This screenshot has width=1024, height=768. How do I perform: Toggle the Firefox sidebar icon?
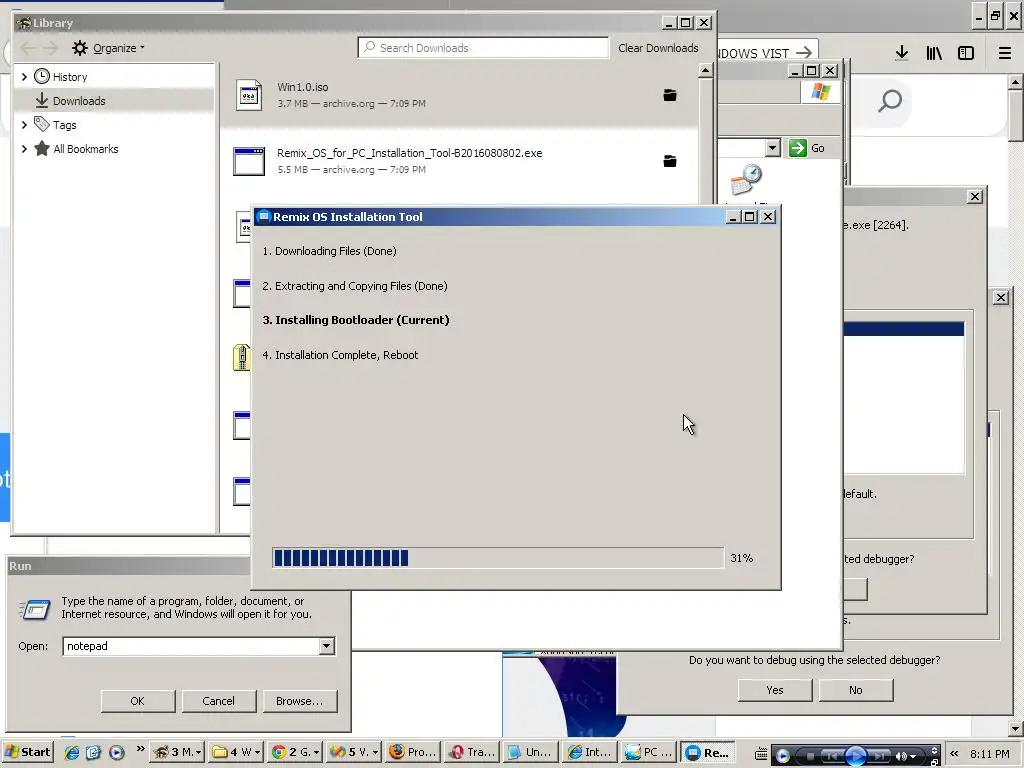click(966, 53)
